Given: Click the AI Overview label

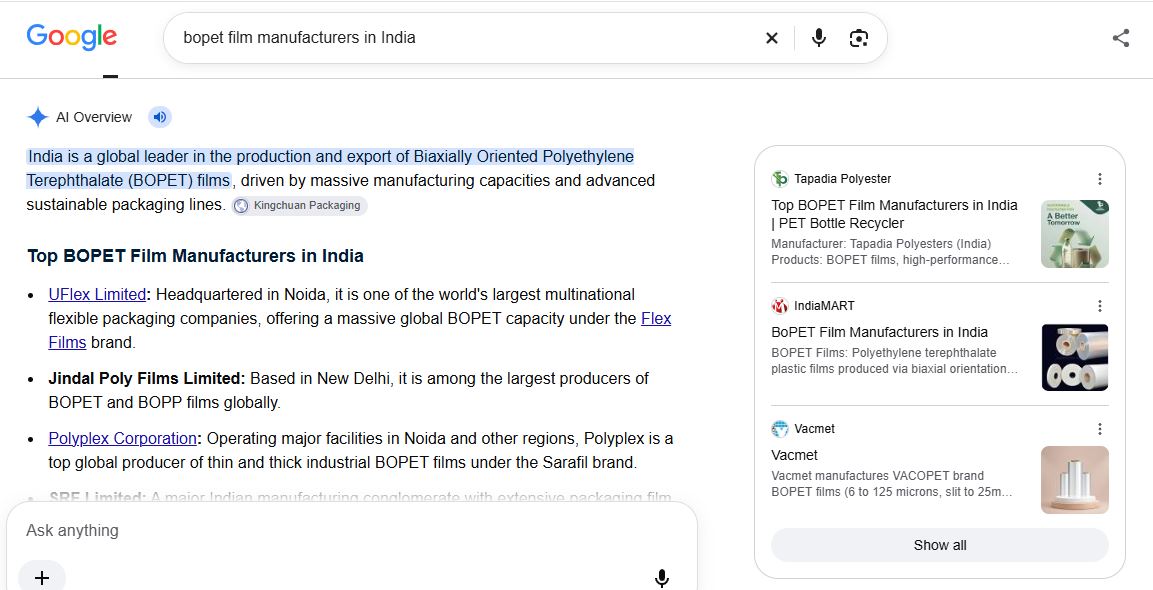Looking at the screenshot, I should (x=93, y=117).
